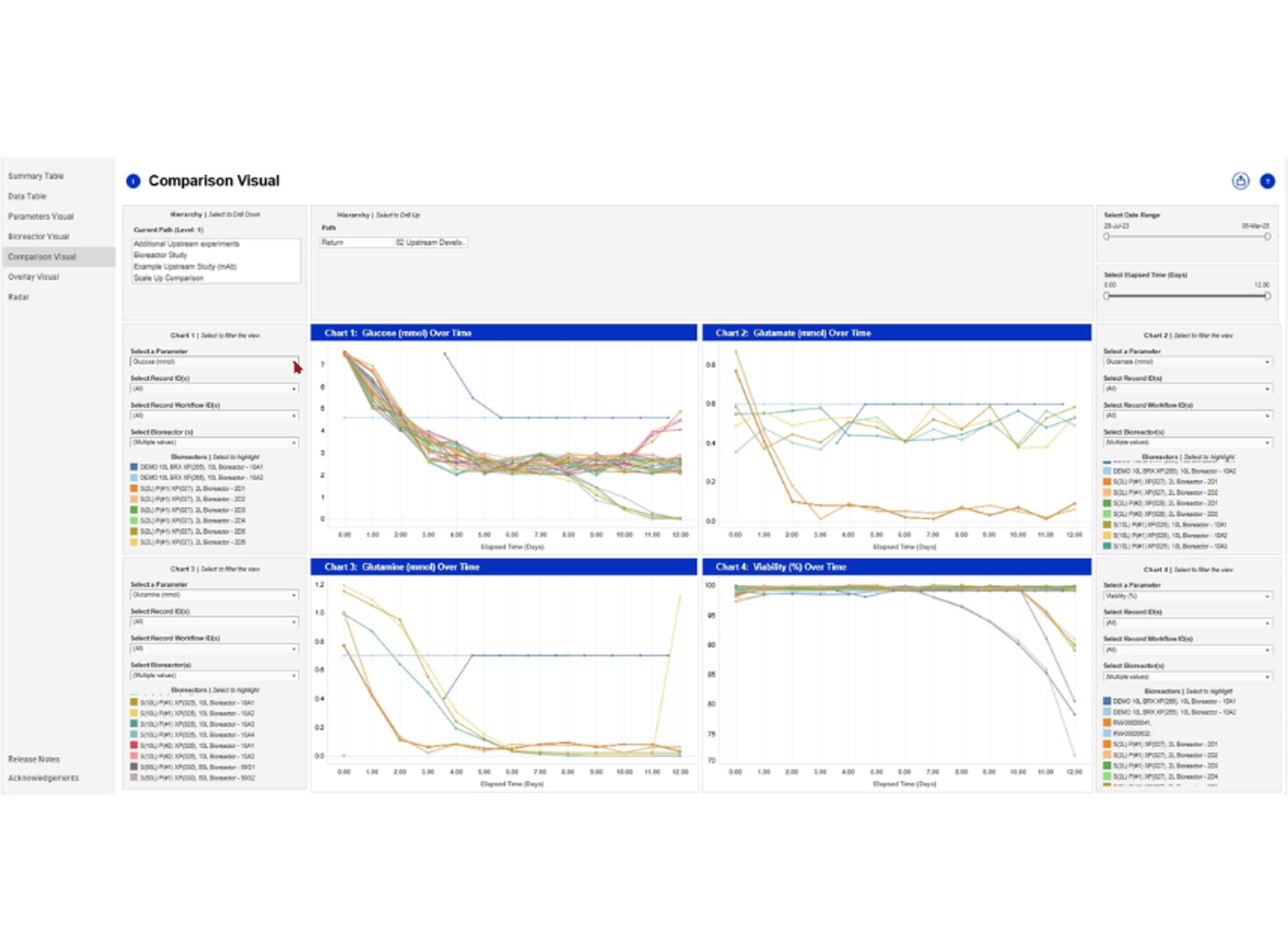Image resolution: width=1288 pixels, height=951 pixels.
Task: Highlight dark blue DEMO 10A1 swatch in Chart 1 legend
Action: tap(134, 467)
